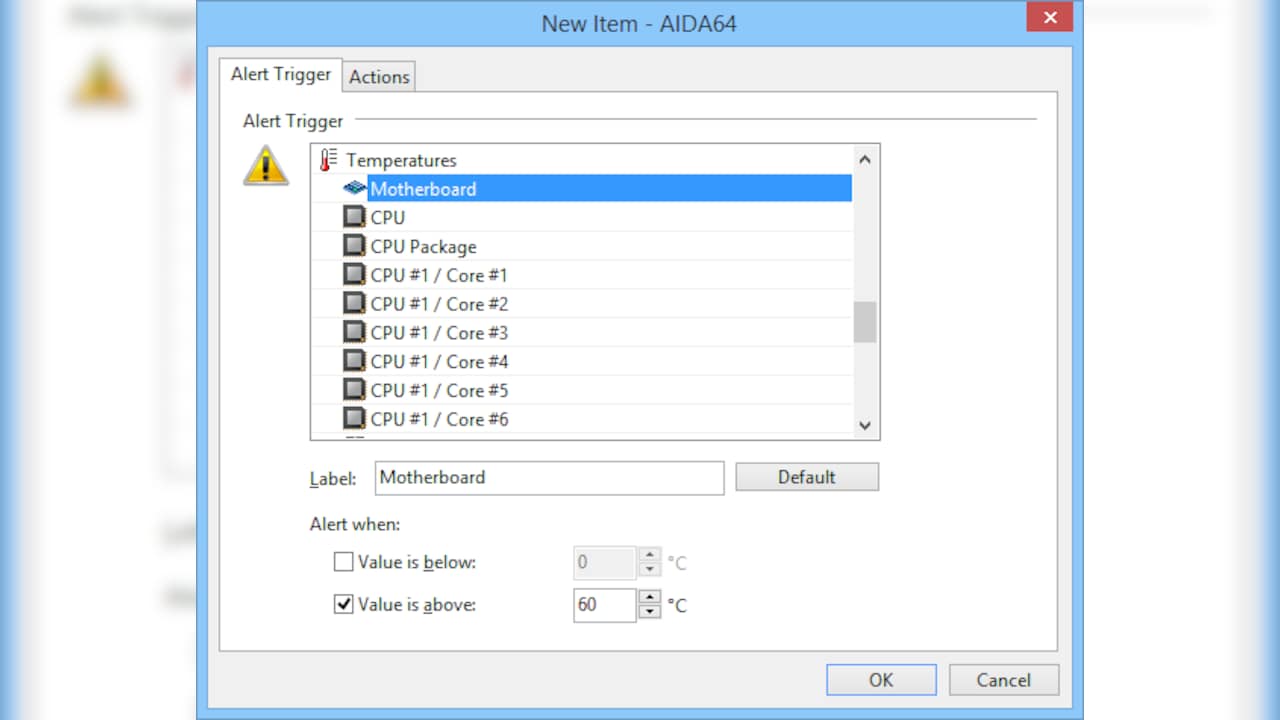Enable the Value is below checkbox
The height and width of the screenshot is (720, 1280).
tap(343, 562)
